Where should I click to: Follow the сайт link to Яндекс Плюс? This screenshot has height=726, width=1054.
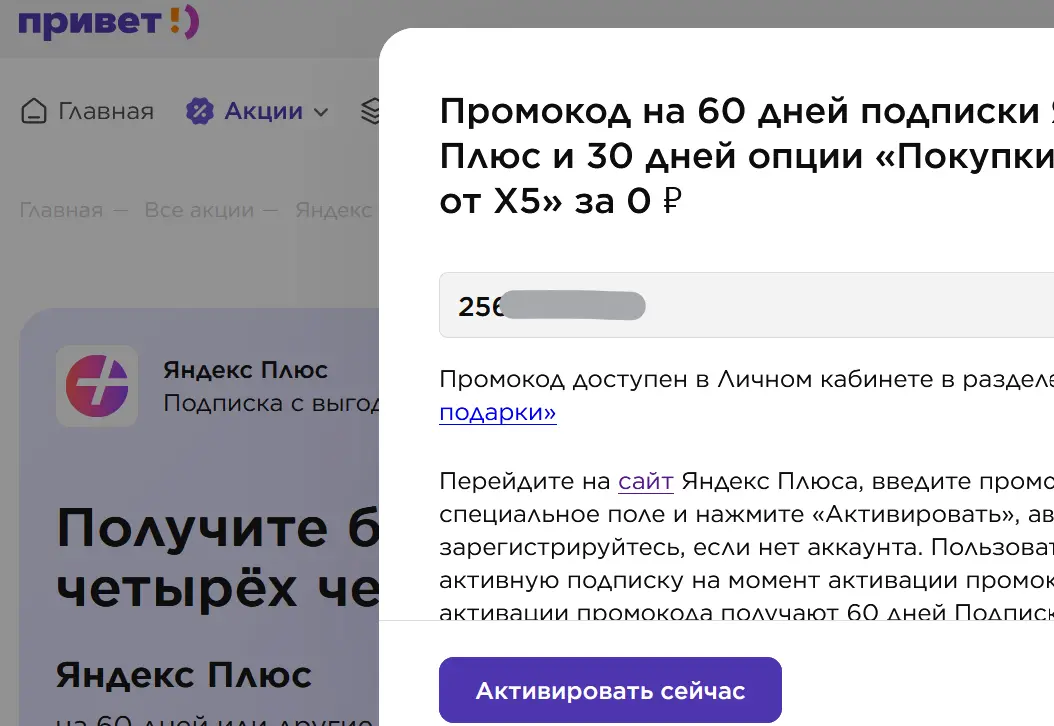tap(646, 481)
